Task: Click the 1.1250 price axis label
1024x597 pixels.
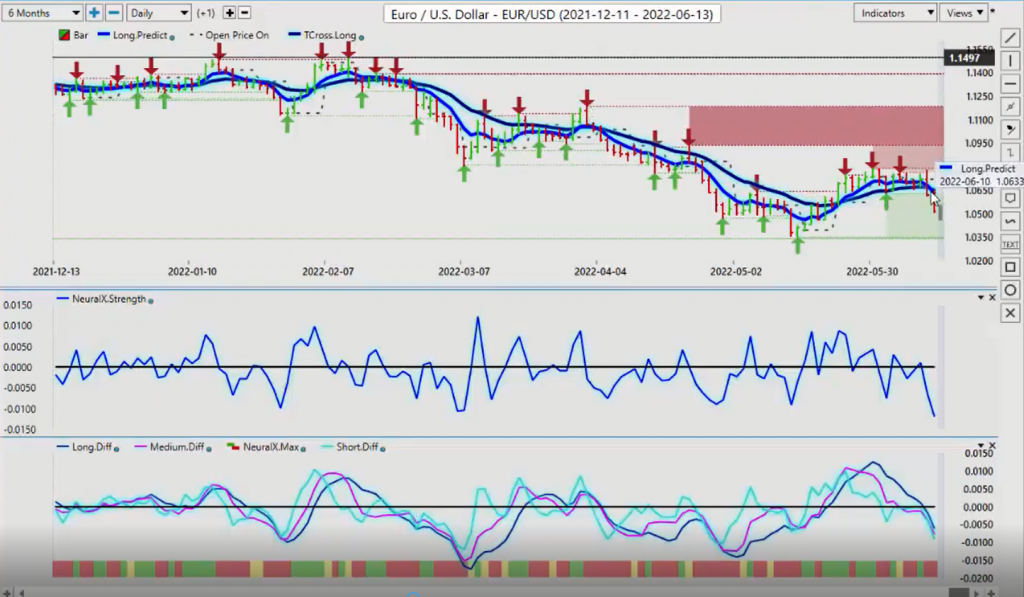Action: 978,97
